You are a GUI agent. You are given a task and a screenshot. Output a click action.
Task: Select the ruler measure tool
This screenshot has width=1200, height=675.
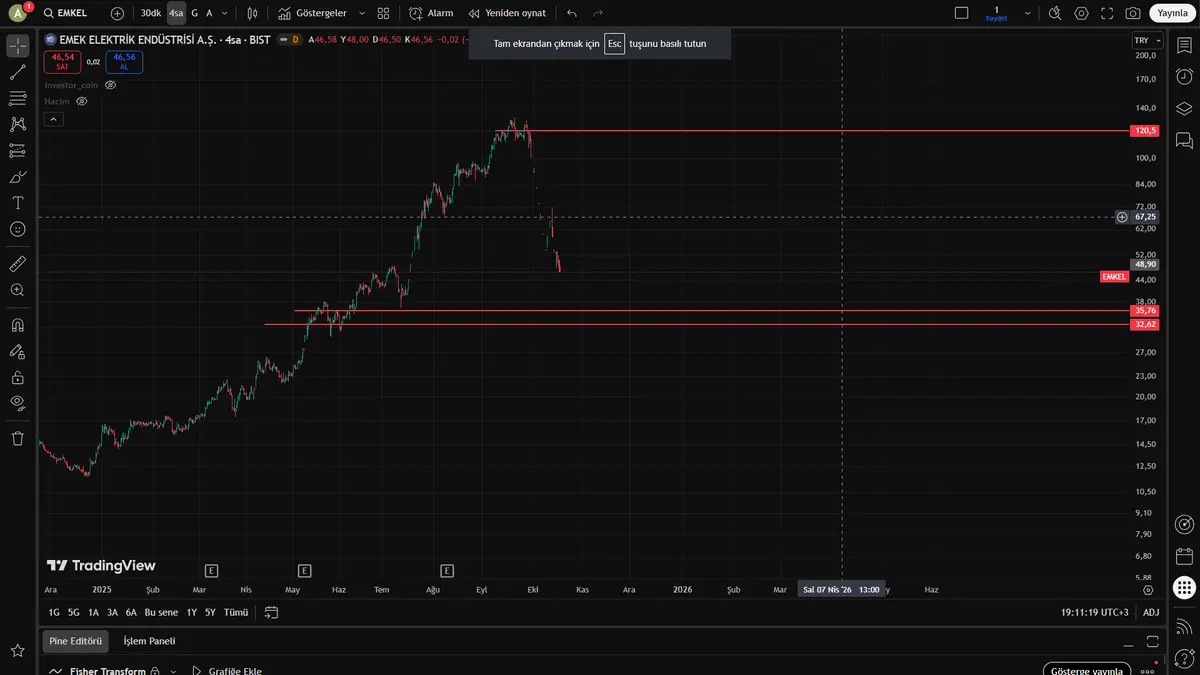[x=18, y=264]
